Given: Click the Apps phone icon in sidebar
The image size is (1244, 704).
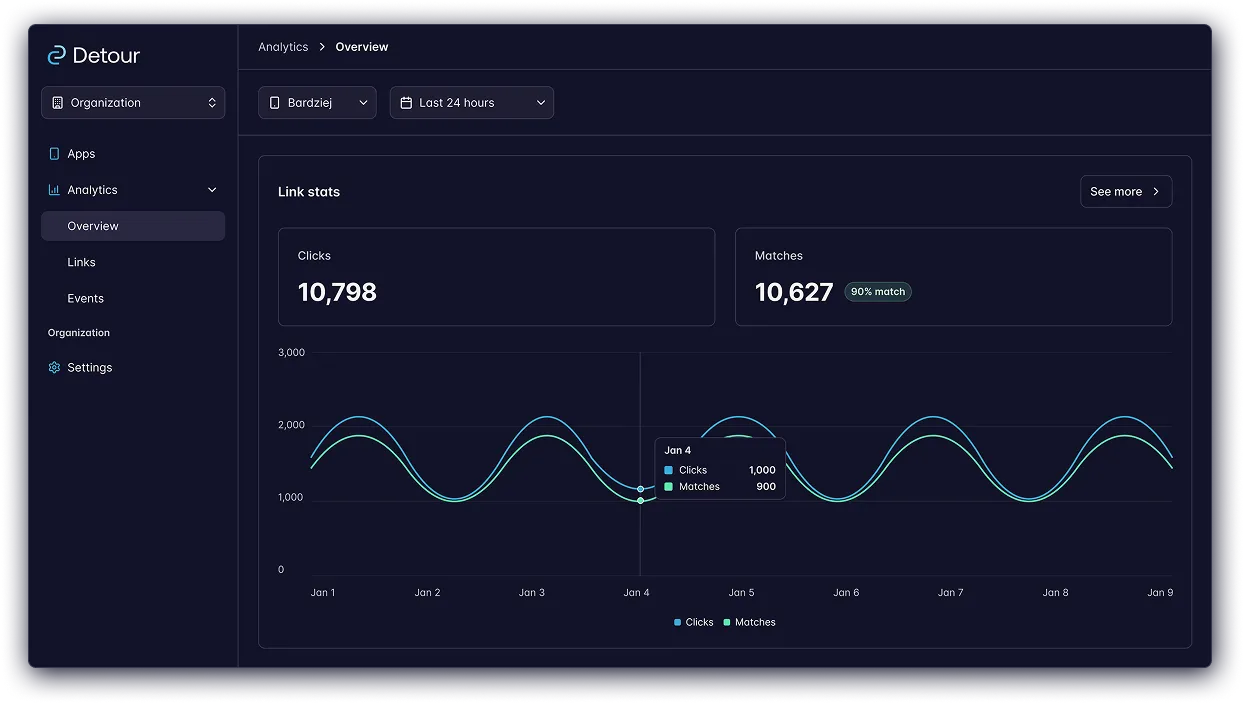Looking at the screenshot, I should 54,154.
